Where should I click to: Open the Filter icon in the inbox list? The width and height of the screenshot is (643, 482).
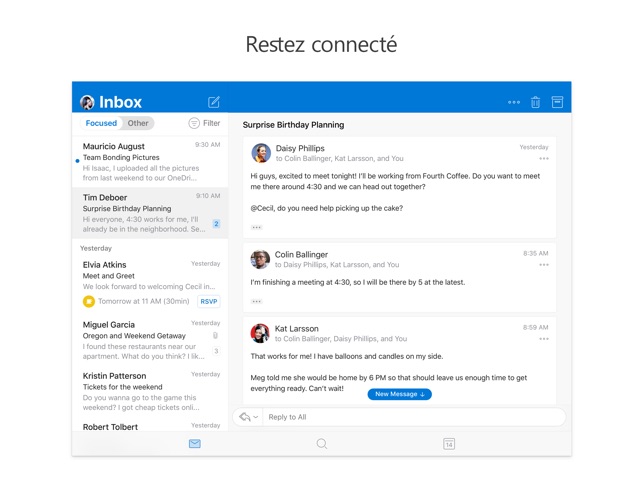[194, 123]
